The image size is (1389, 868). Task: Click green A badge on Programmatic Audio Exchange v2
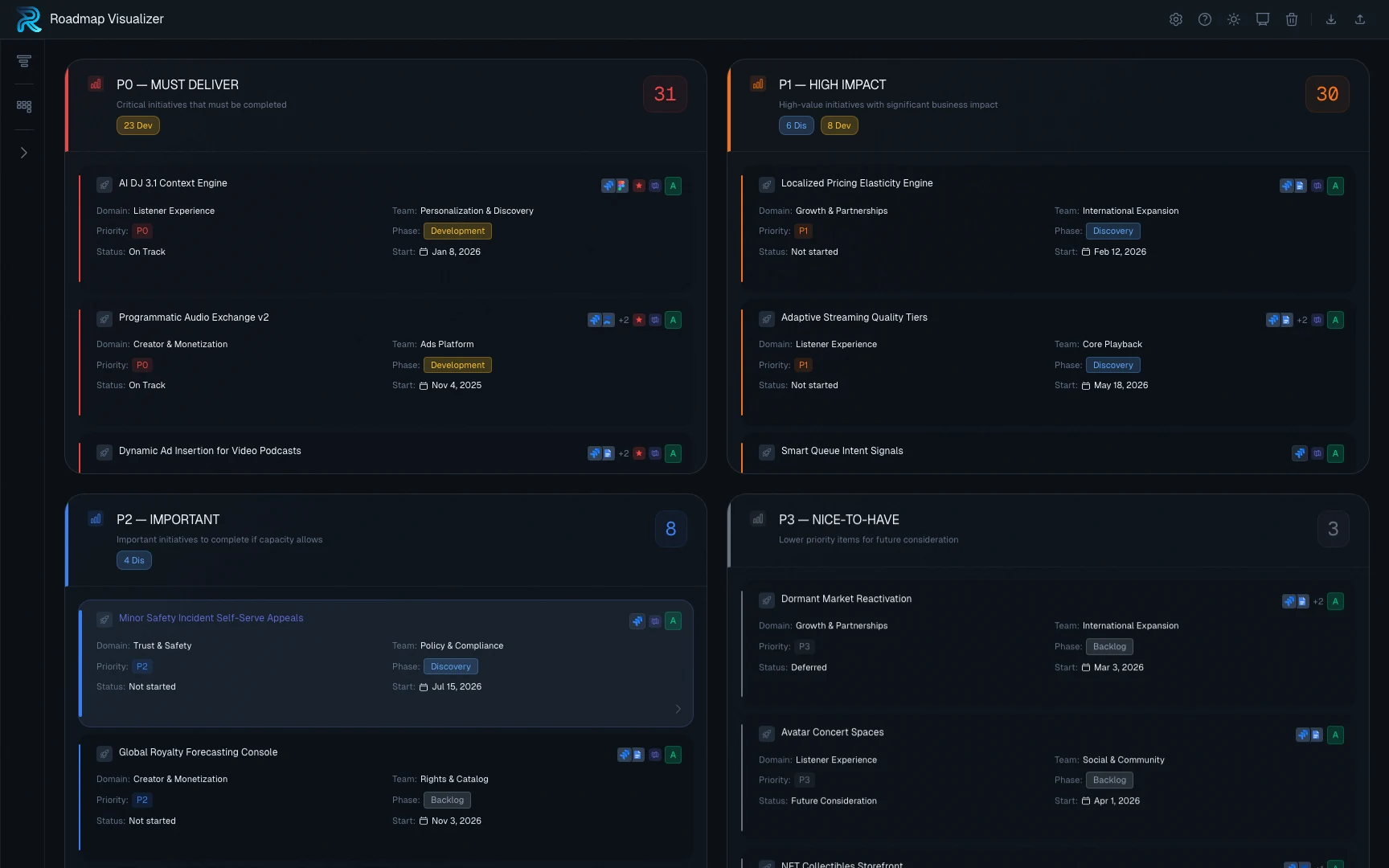click(x=674, y=320)
